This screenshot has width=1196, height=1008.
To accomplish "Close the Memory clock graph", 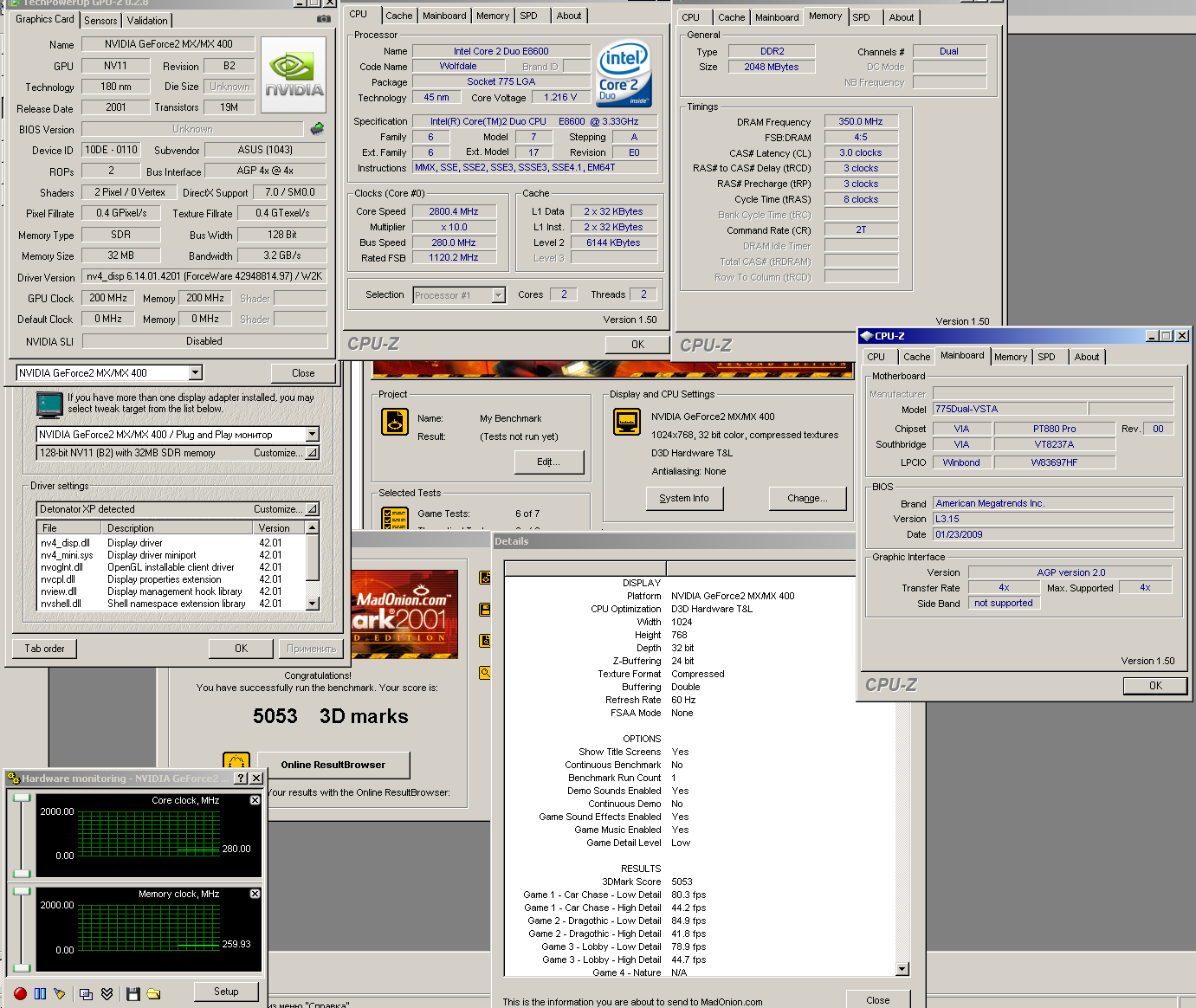I will pos(255,894).
